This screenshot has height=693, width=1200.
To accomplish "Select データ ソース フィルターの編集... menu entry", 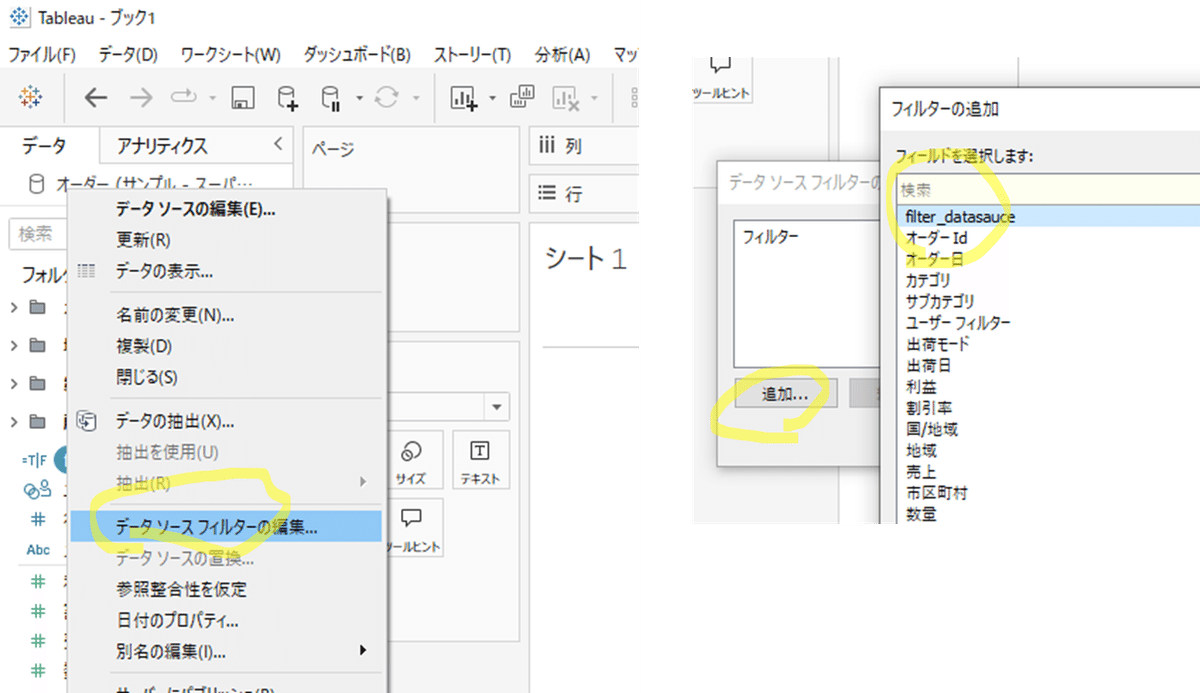I will click(225, 527).
